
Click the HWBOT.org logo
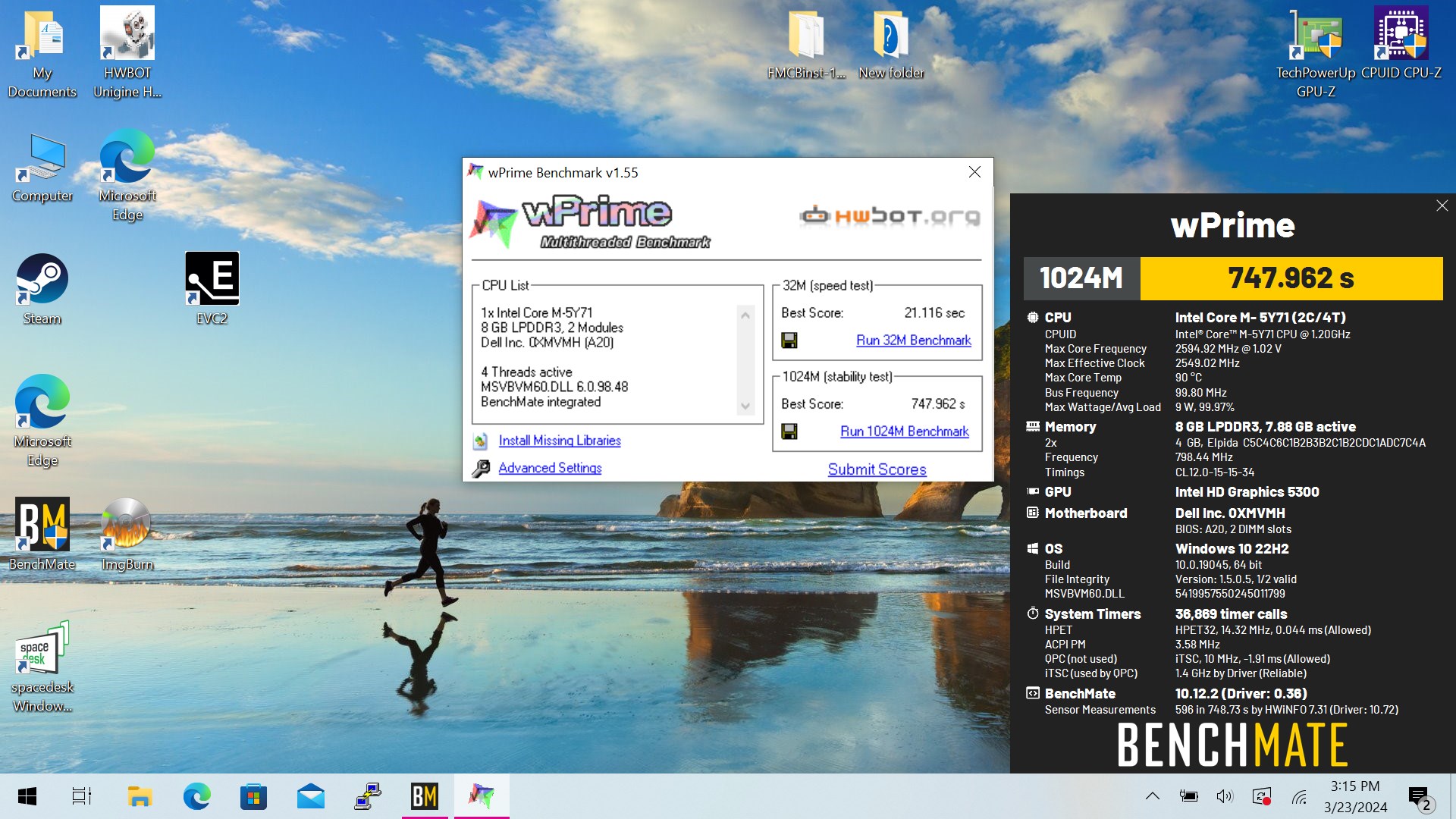pos(890,216)
